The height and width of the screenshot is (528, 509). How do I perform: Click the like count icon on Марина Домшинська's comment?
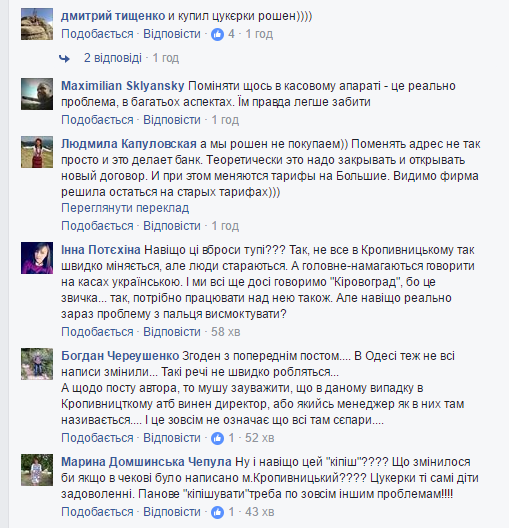coord(217,512)
